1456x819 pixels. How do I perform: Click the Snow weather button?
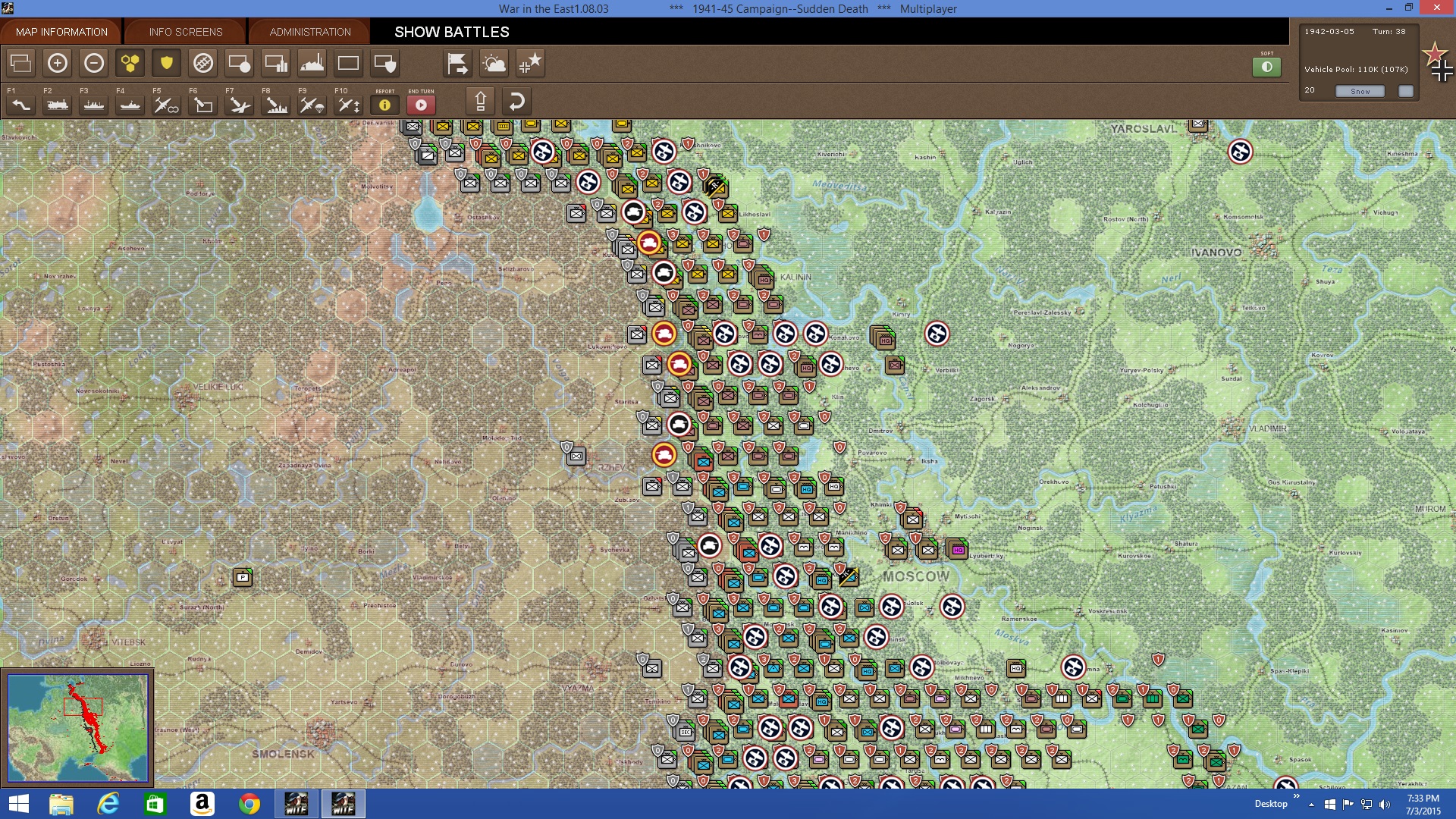(1360, 91)
